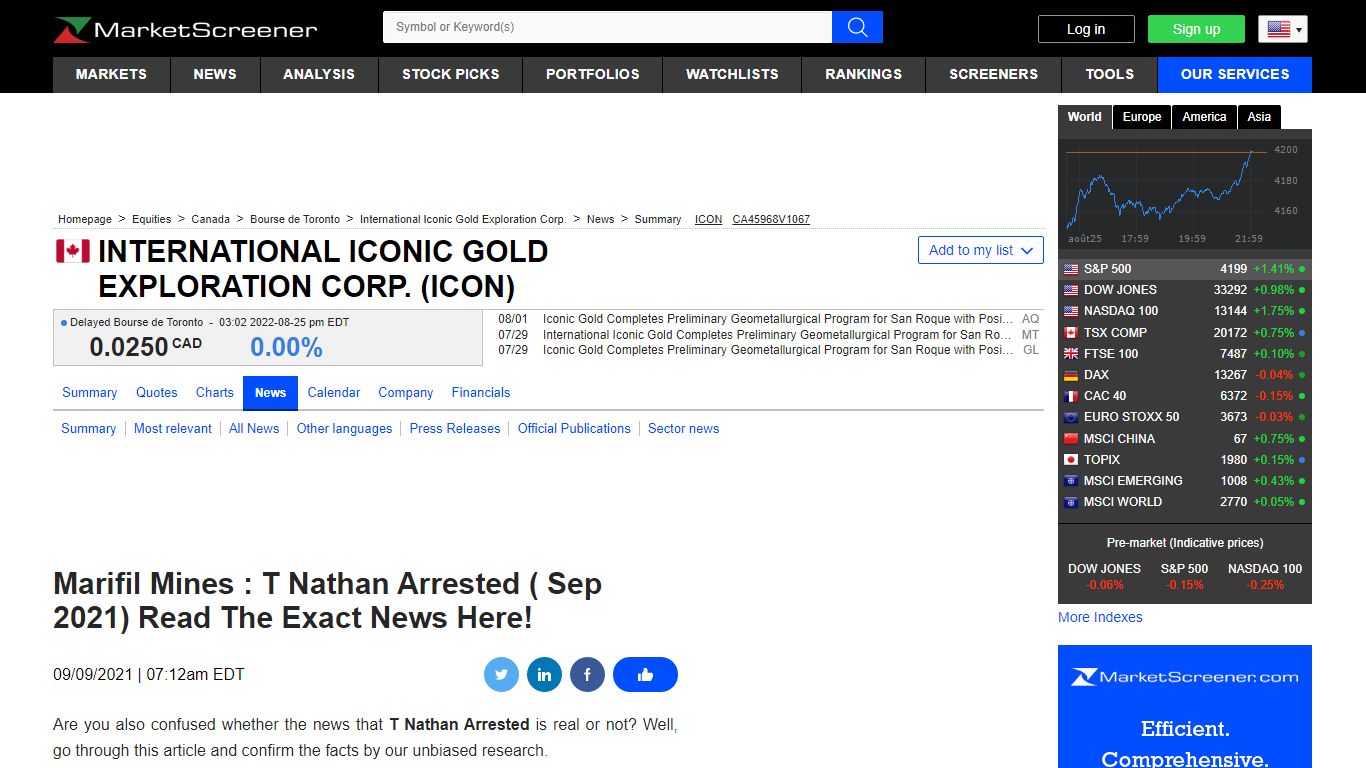Open Press Releases link

[455, 429]
